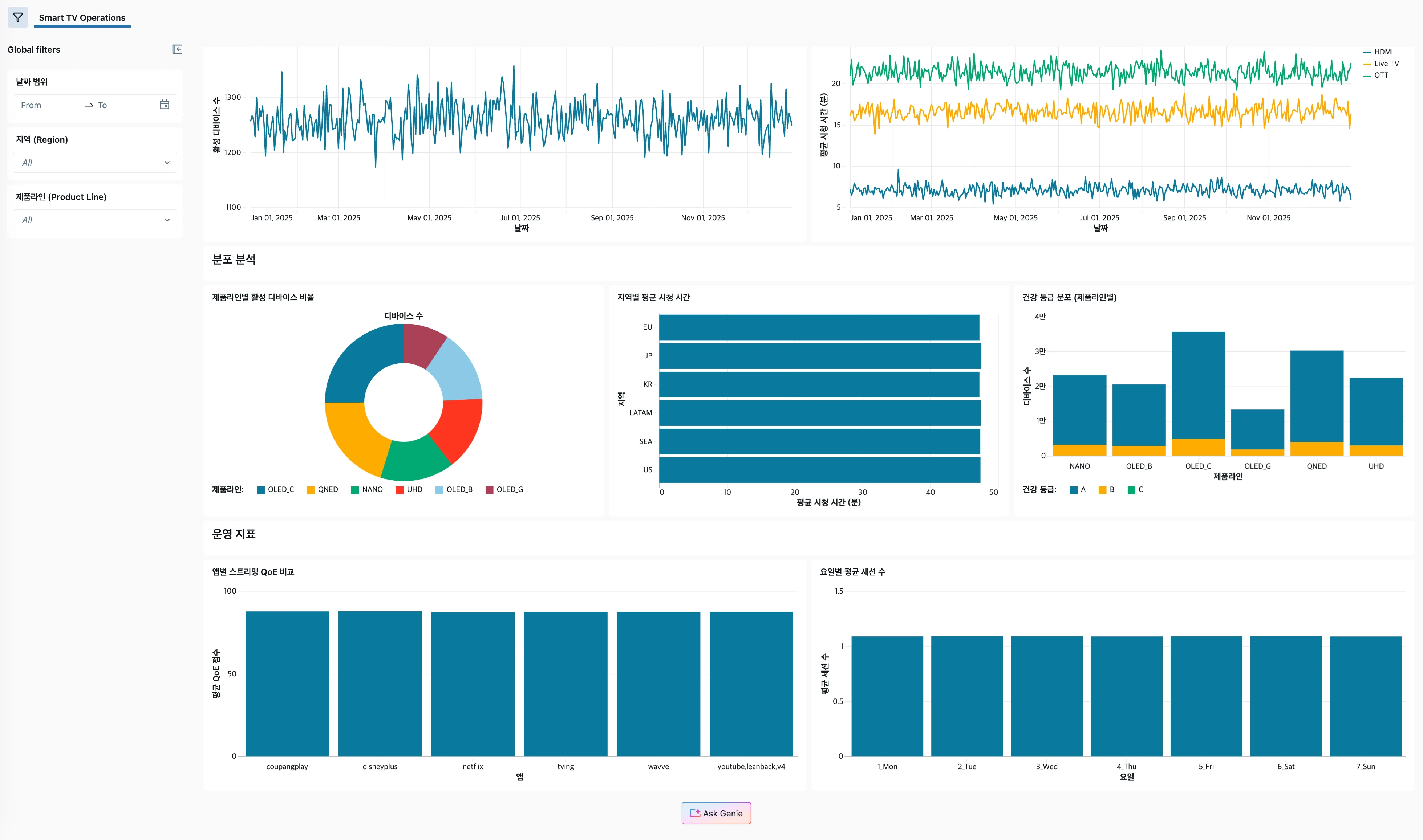This screenshot has width=1423, height=840.
Task: Select UHD legend swatch in donut chart
Action: (x=400, y=490)
